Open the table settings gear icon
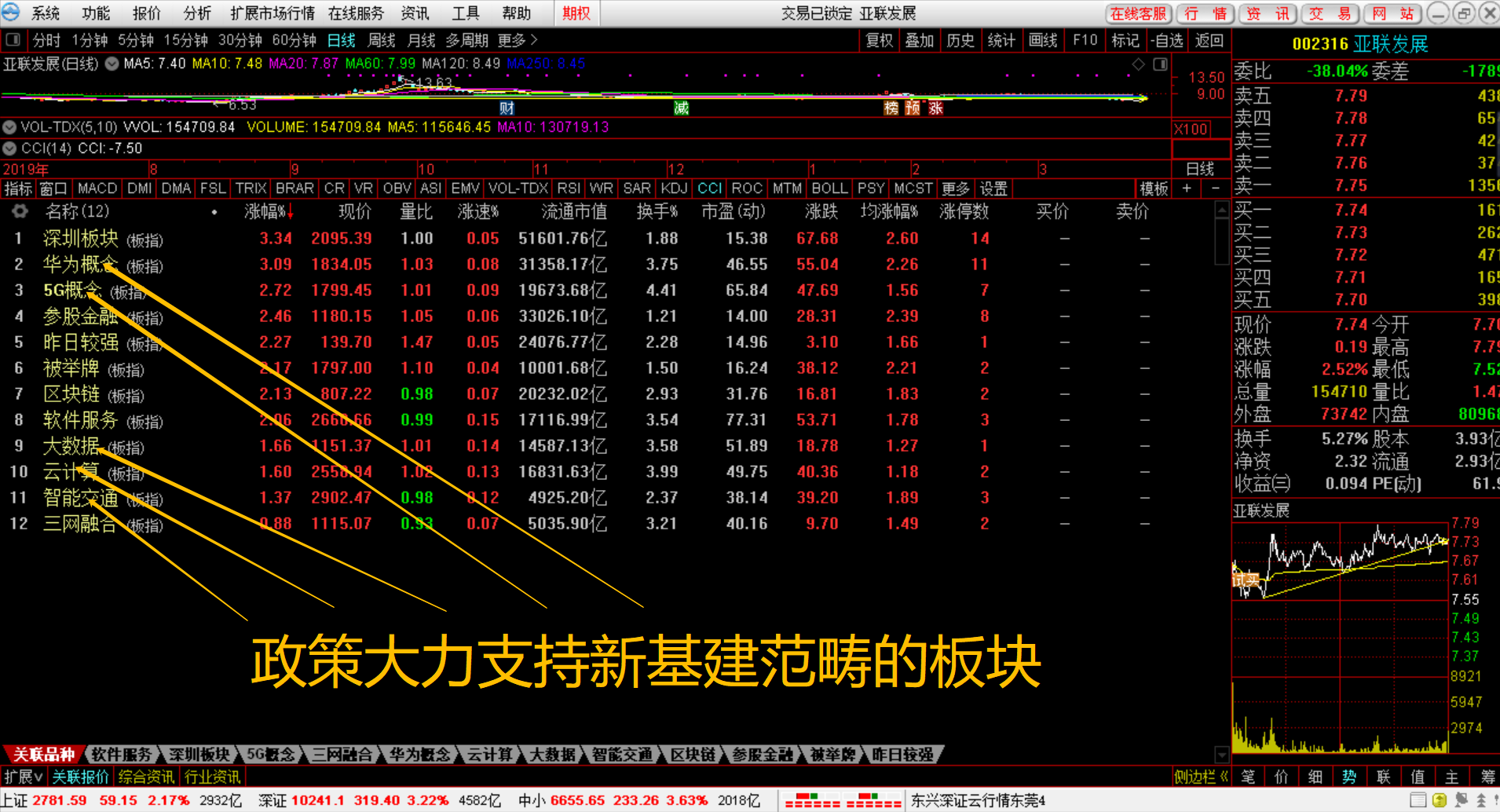Screen dimensions: 1500x812 click(20, 210)
